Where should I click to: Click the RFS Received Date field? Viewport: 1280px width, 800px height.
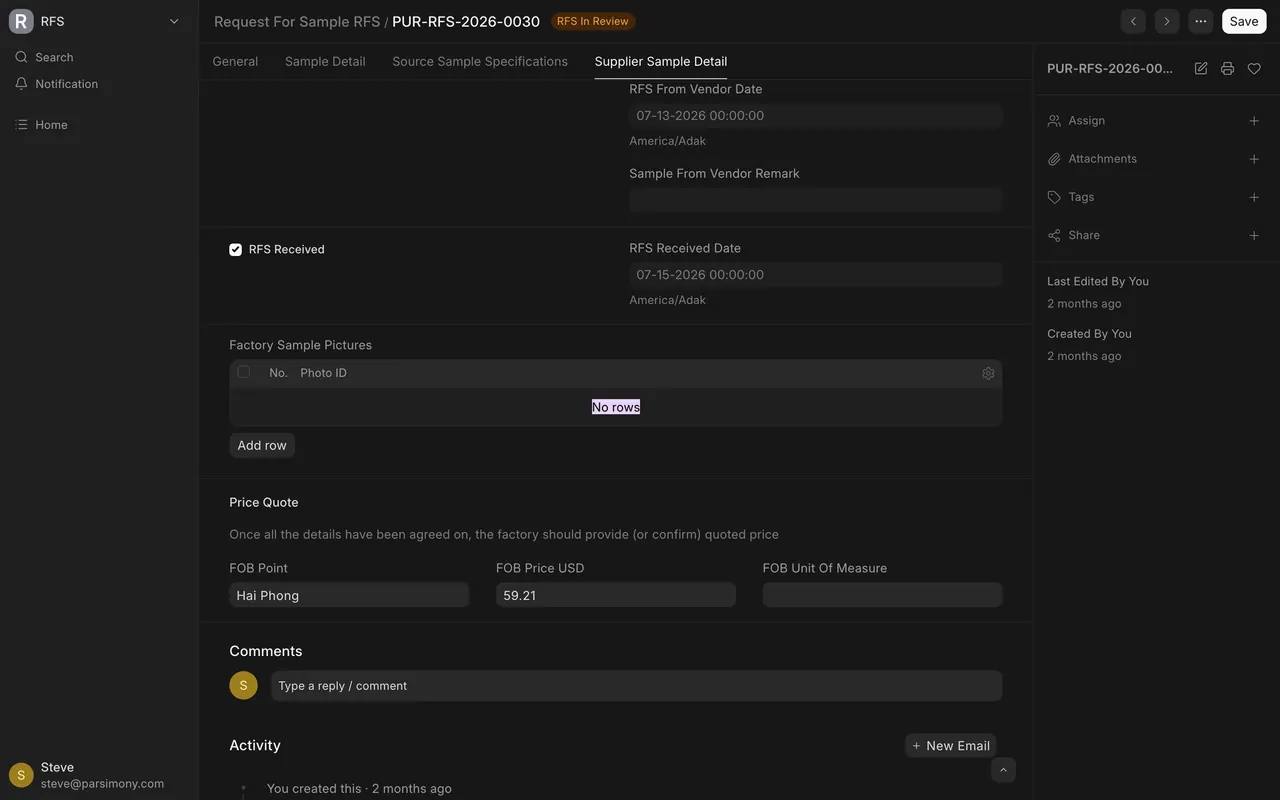[816, 275]
